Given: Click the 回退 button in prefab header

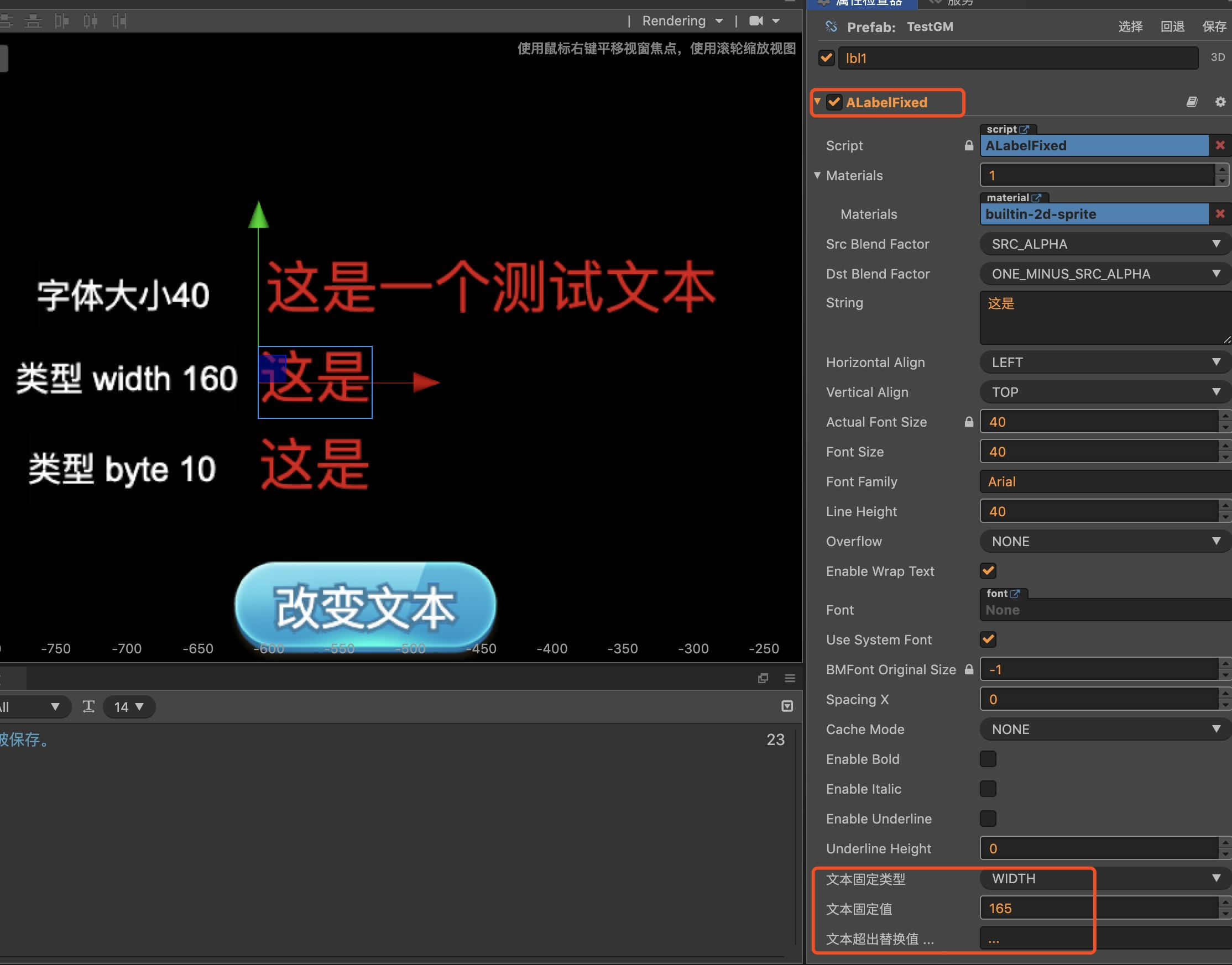Looking at the screenshot, I should click(x=1172, y=27).
